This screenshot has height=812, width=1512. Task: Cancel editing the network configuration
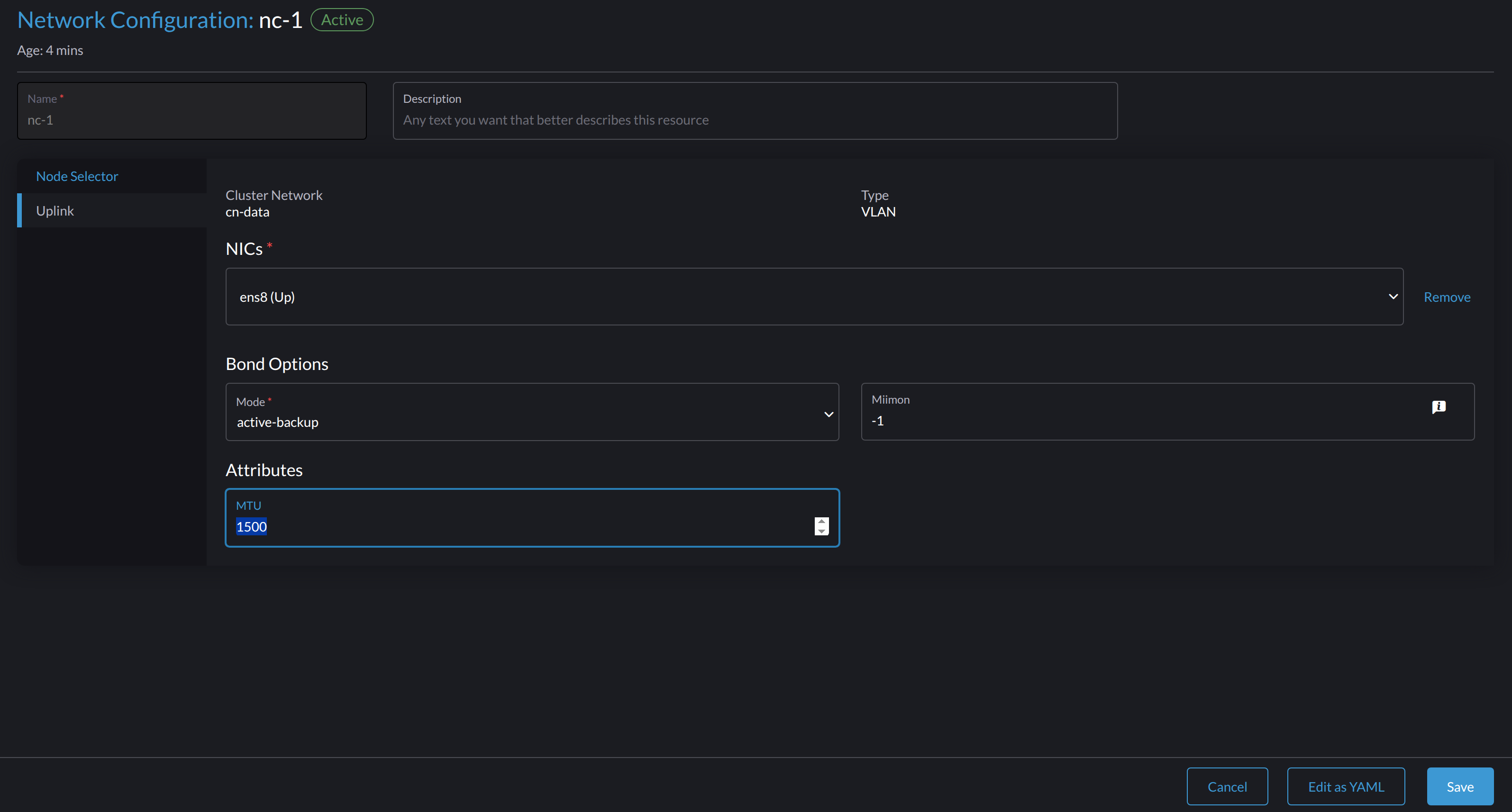pyautogui.click(x=1227, y=786)
